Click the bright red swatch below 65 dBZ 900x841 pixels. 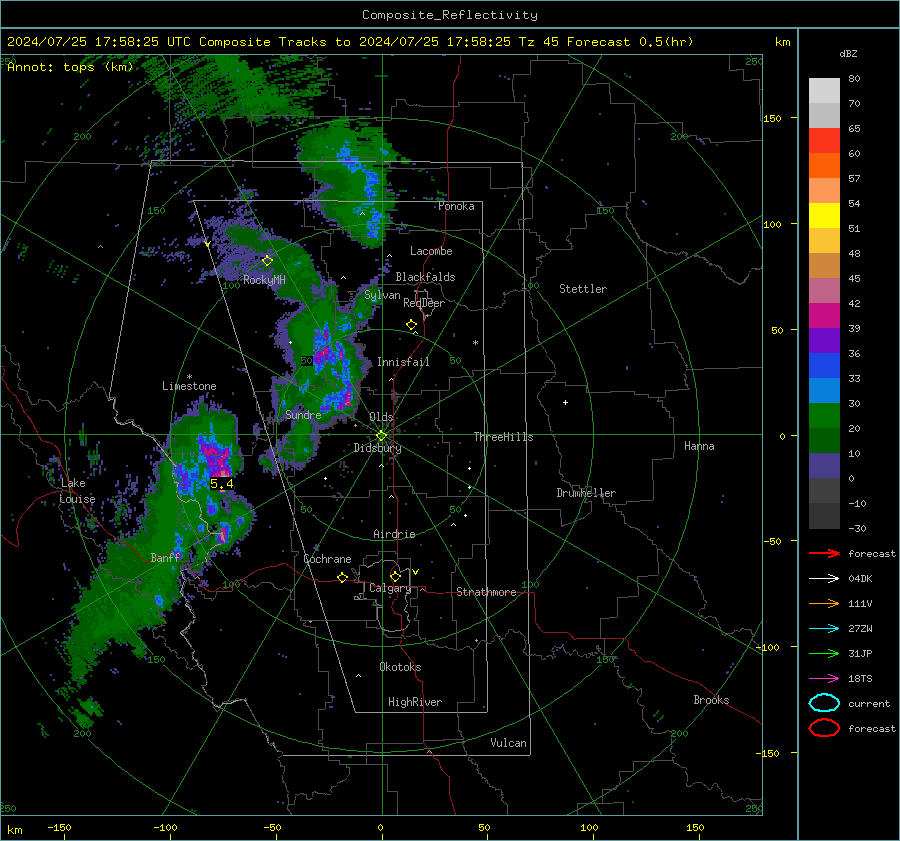[x=824, y=141]
